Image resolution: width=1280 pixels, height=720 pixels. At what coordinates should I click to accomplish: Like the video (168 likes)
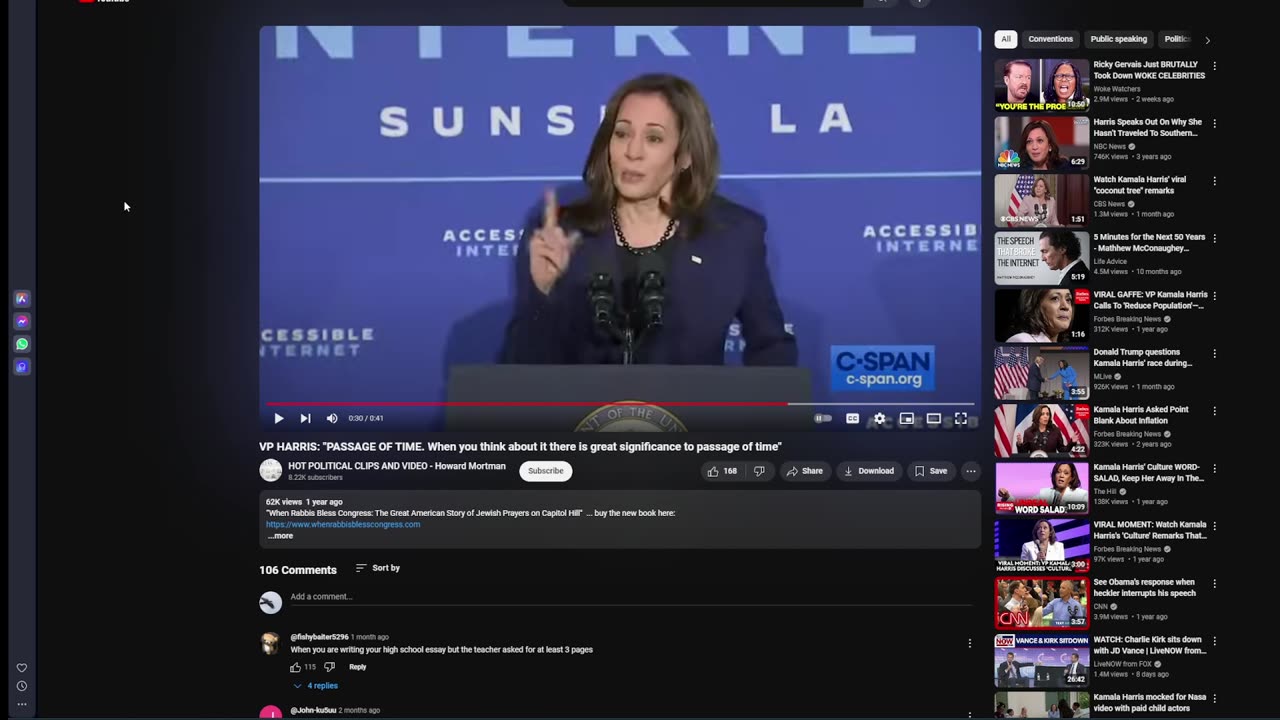click(722, 471)
